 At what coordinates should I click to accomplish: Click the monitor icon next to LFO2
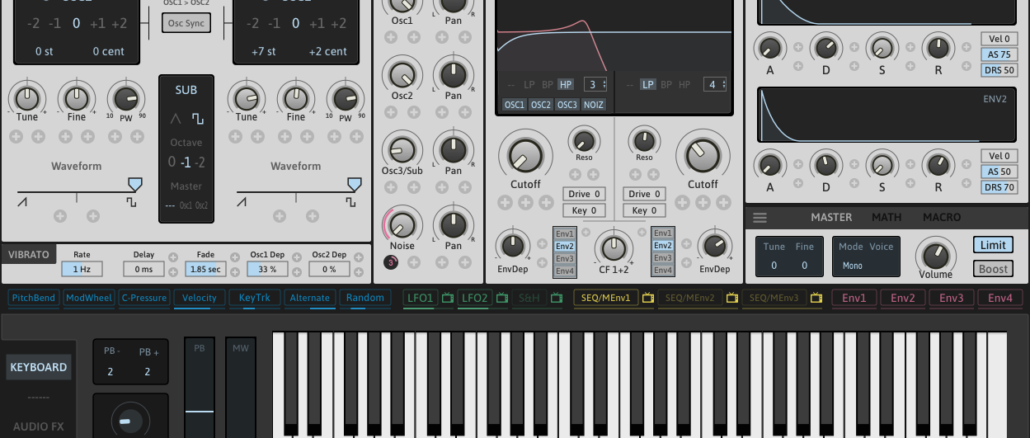click(x=502, y=298)
